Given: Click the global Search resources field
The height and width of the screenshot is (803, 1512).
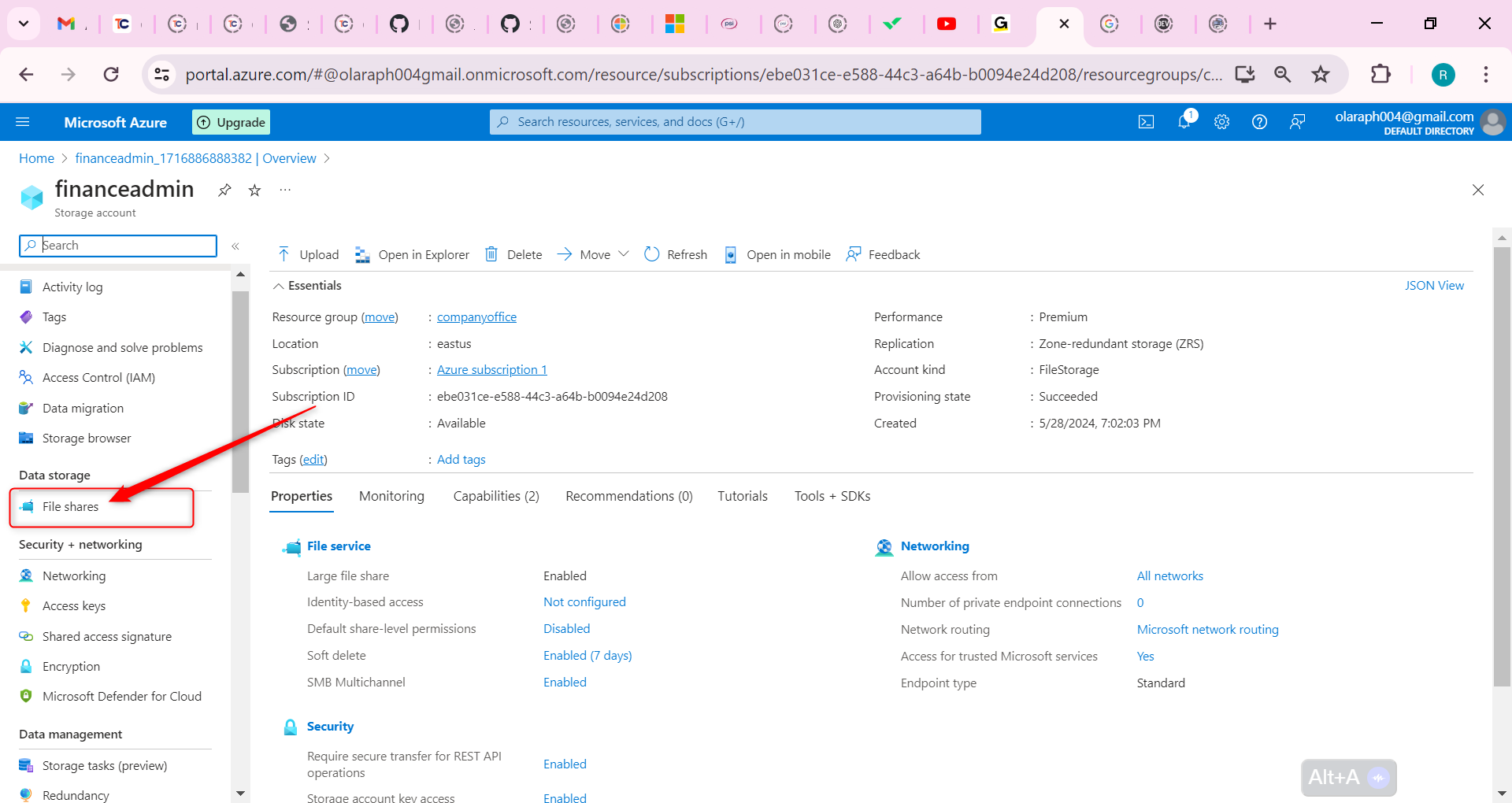Looking at the screenshot, I should (736, 122).
